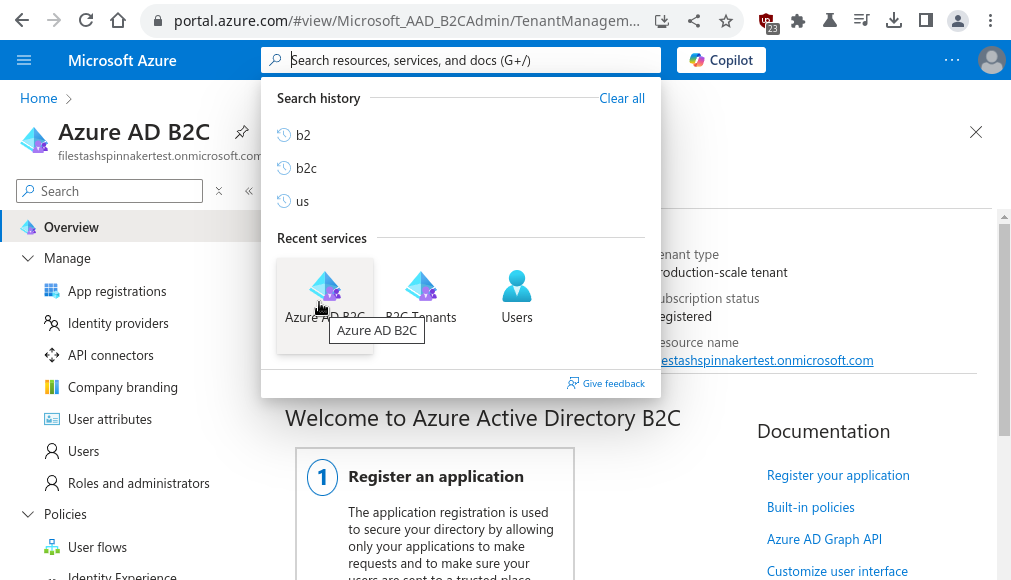Bookmark this page with the star icon
This screenshot has width=1011, height=580.
click(x=726, y=21)
